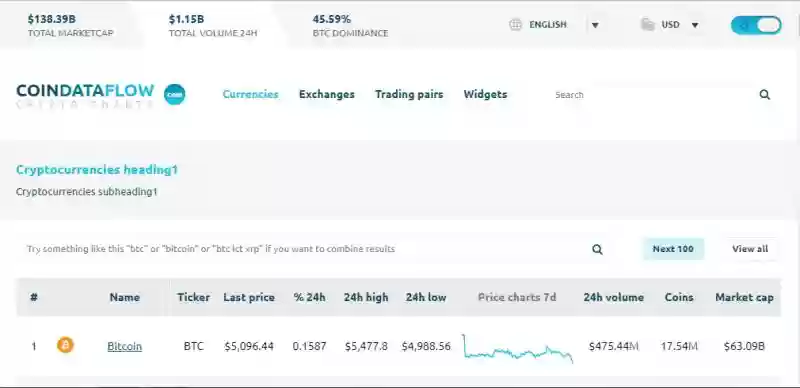Click the coin filter search magnifier icon

pyautogui.click(x=597, y=249)
